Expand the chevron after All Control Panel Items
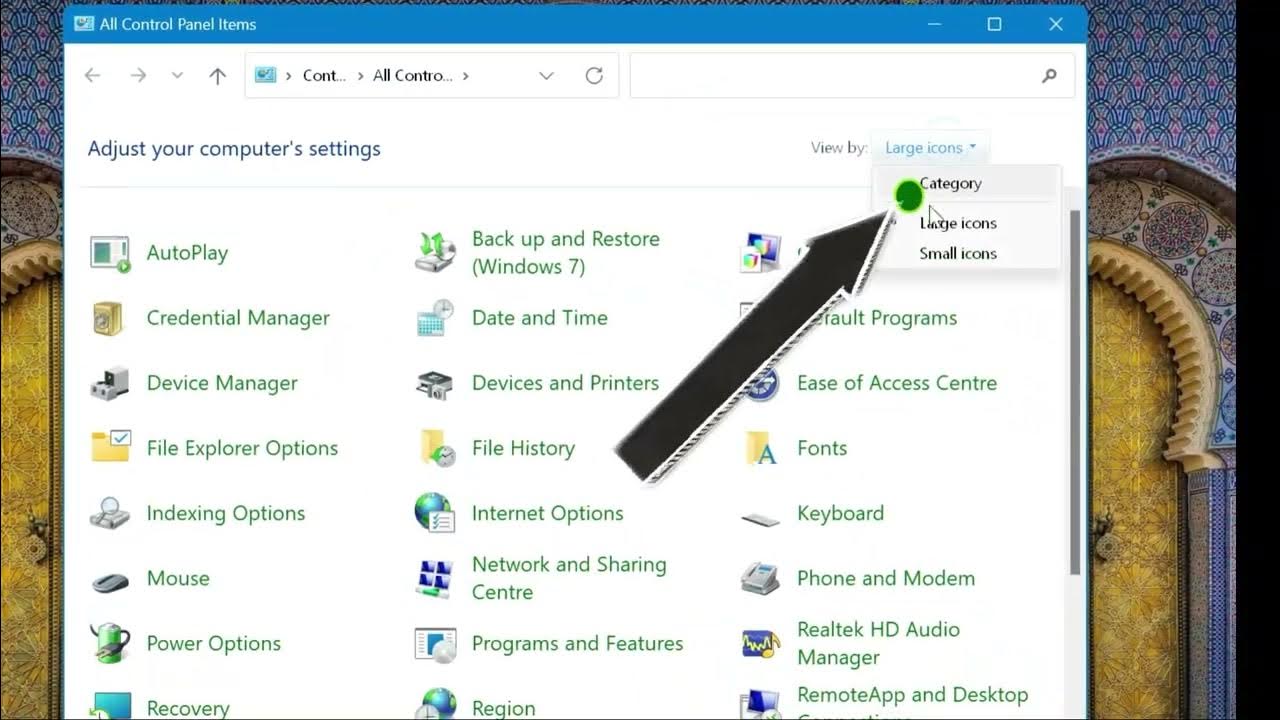This screenshot has width=1280, height=720. pyautogui.click(x=465, y=75)
